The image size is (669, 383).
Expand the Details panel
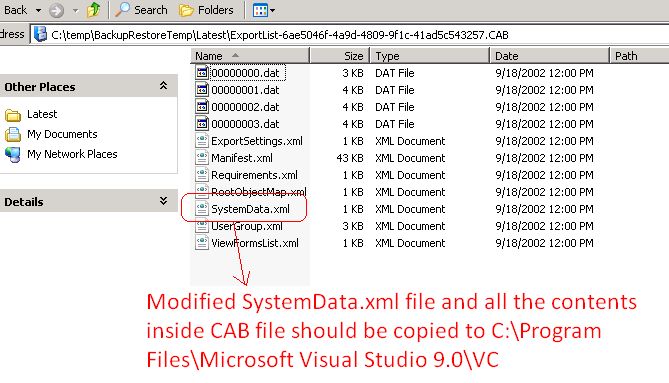(163, 201)
